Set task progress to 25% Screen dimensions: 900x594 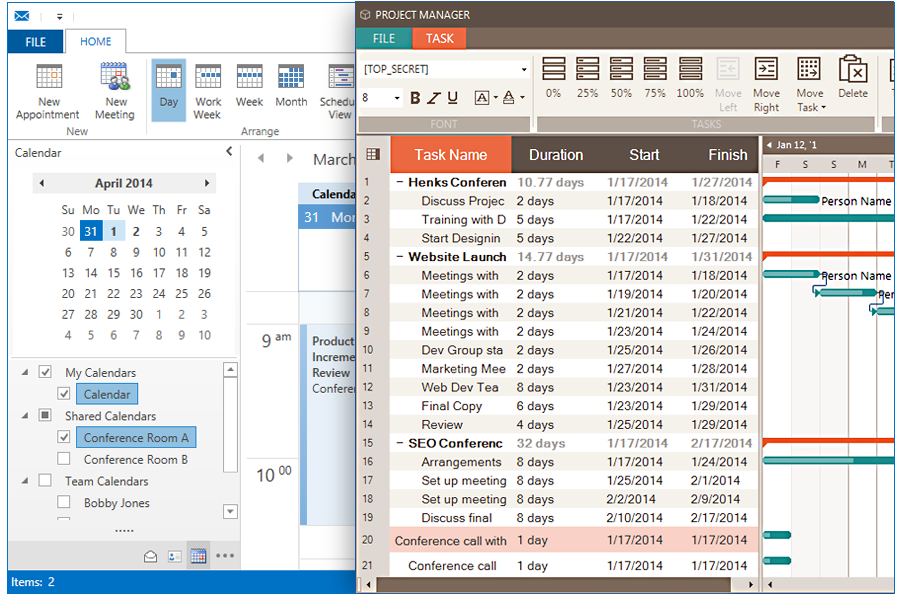coord(587,77)
